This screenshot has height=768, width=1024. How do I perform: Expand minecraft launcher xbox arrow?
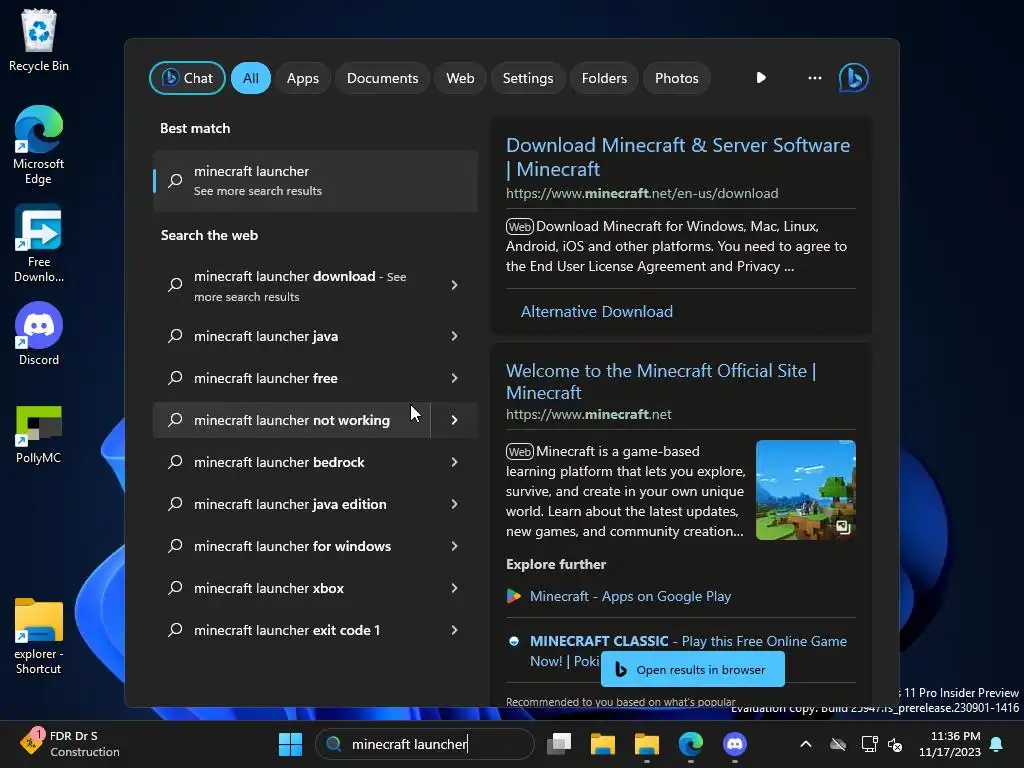(x=455, y=588)
